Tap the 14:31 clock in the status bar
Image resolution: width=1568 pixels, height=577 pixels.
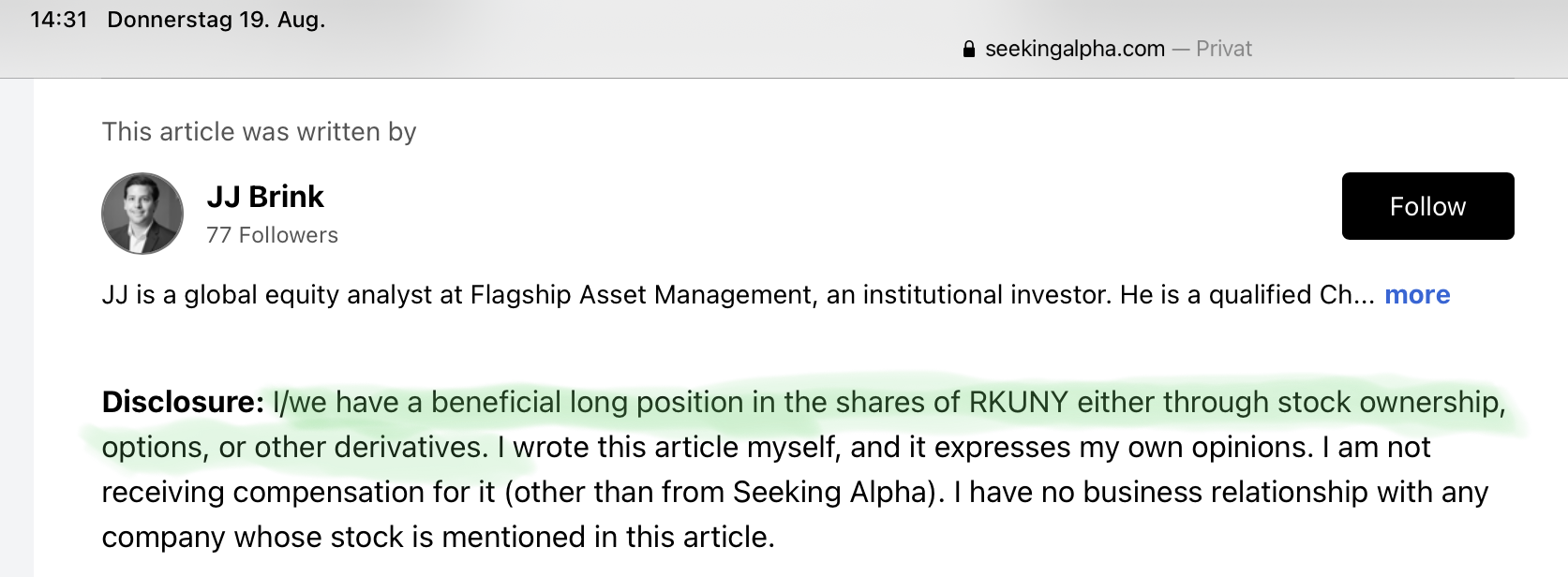tap(58, 20)
